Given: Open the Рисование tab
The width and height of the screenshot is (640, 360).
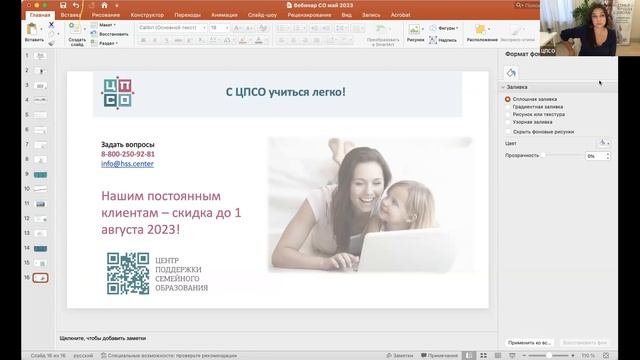Looking at the screenshot, I should coord(106,15).
